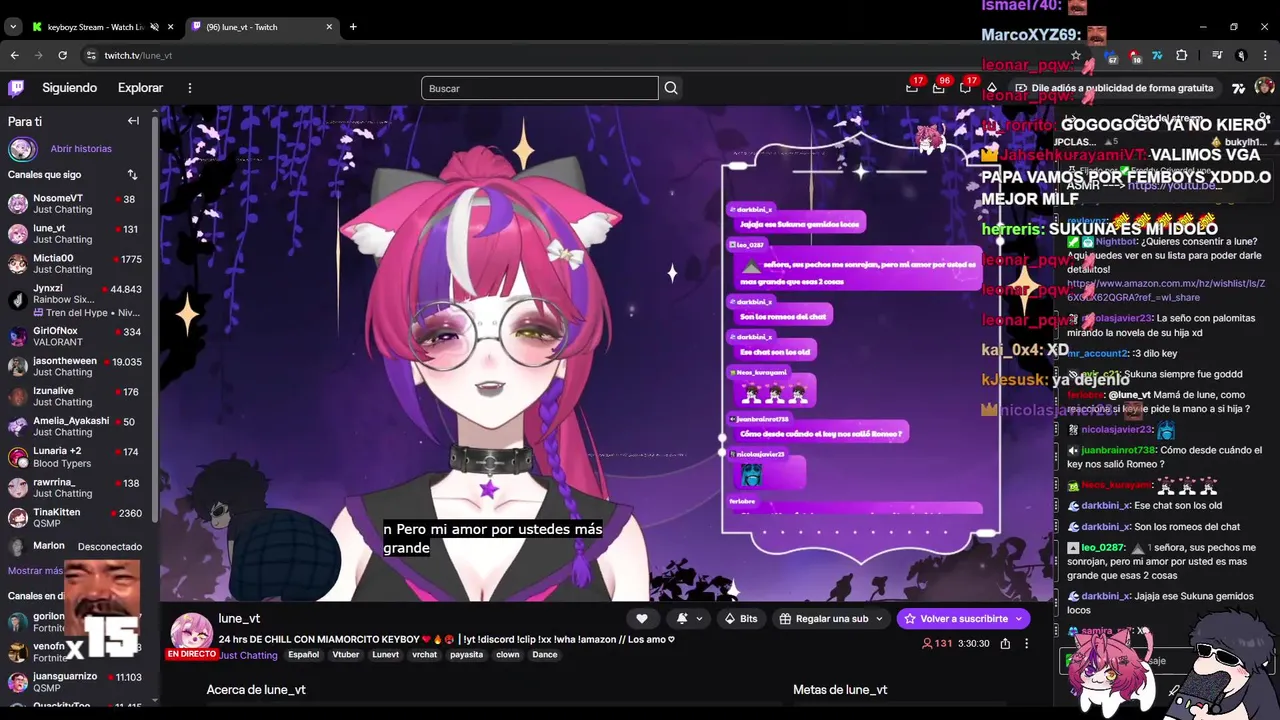Viewport: 1280px width, 720px height.
Task: Click Dile adiós a publicidad de forma gratuita
Action: tap(1115, 88)
